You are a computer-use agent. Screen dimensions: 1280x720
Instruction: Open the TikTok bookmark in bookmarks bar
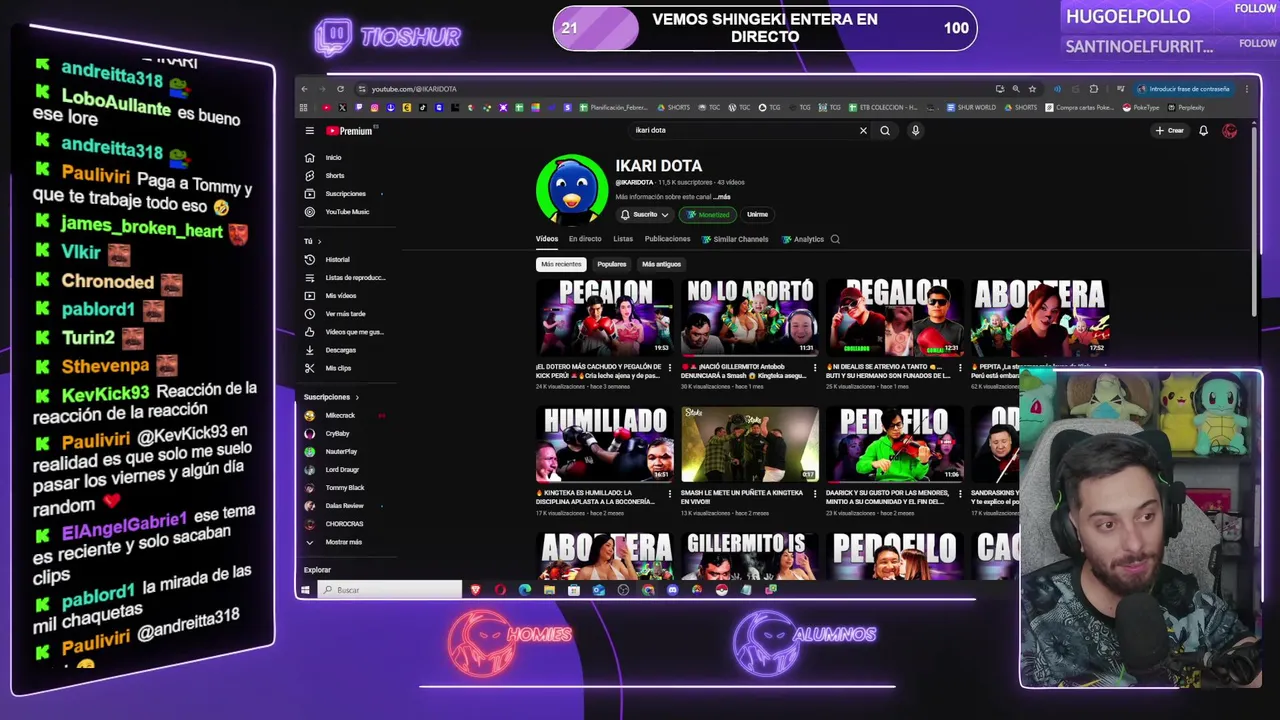423,108
